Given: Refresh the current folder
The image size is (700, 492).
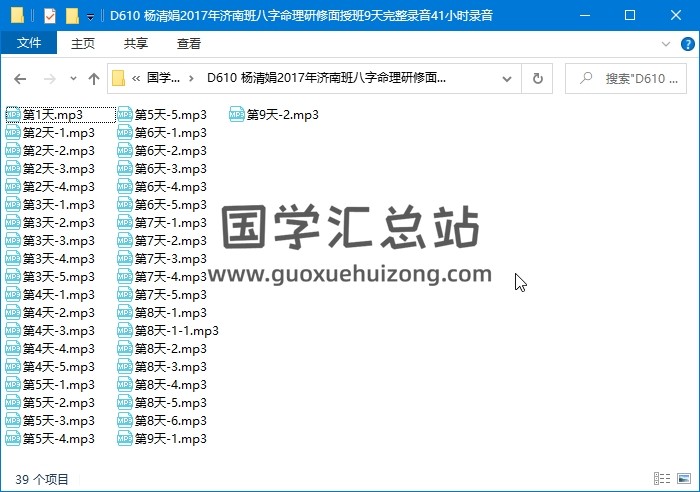Looking at the screenshot, I should click(x=538, y=79).
